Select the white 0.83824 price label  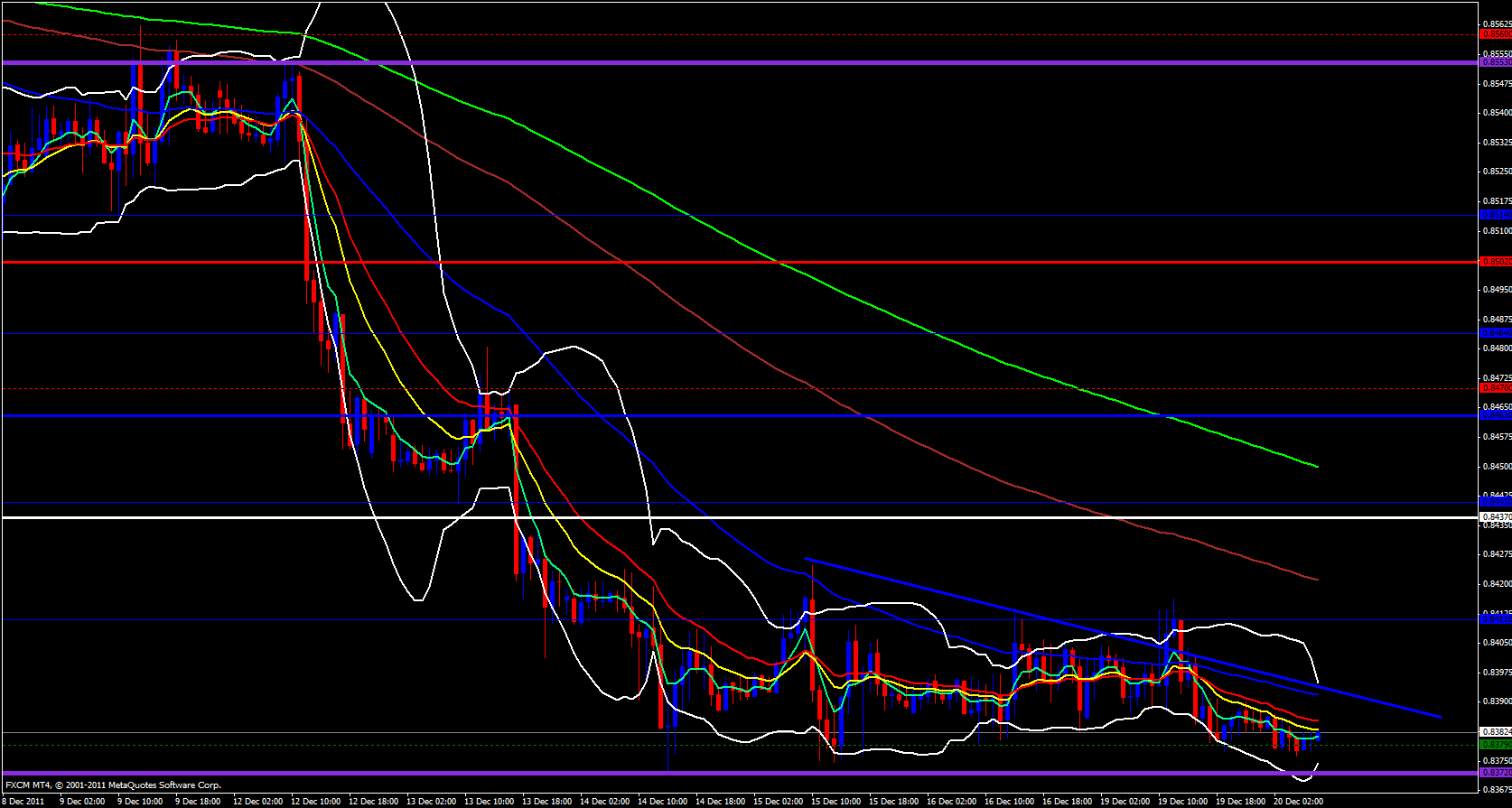1496,731
